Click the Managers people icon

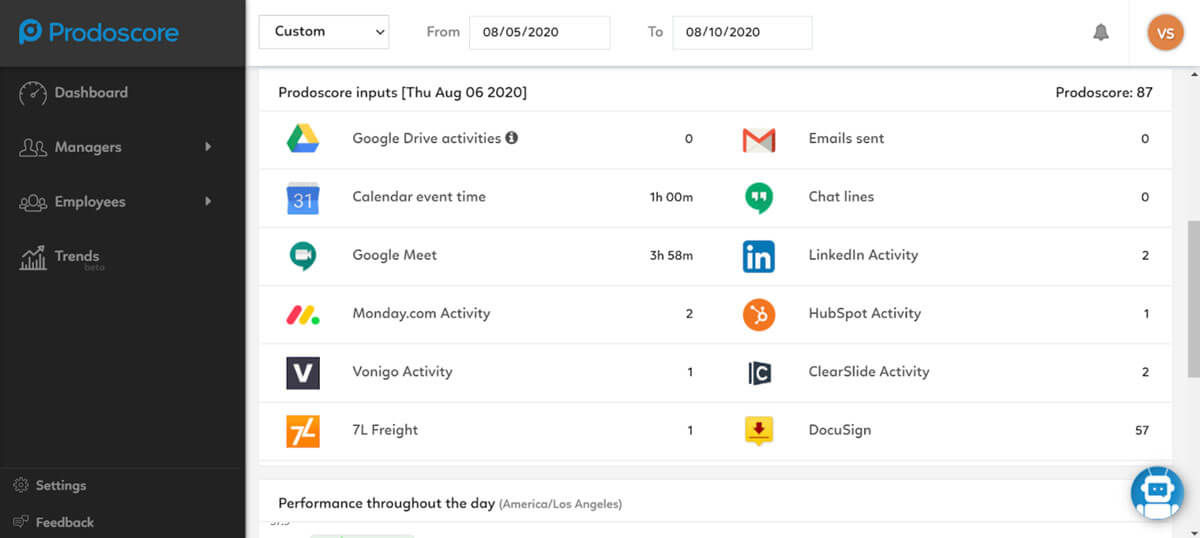[33, 148]
